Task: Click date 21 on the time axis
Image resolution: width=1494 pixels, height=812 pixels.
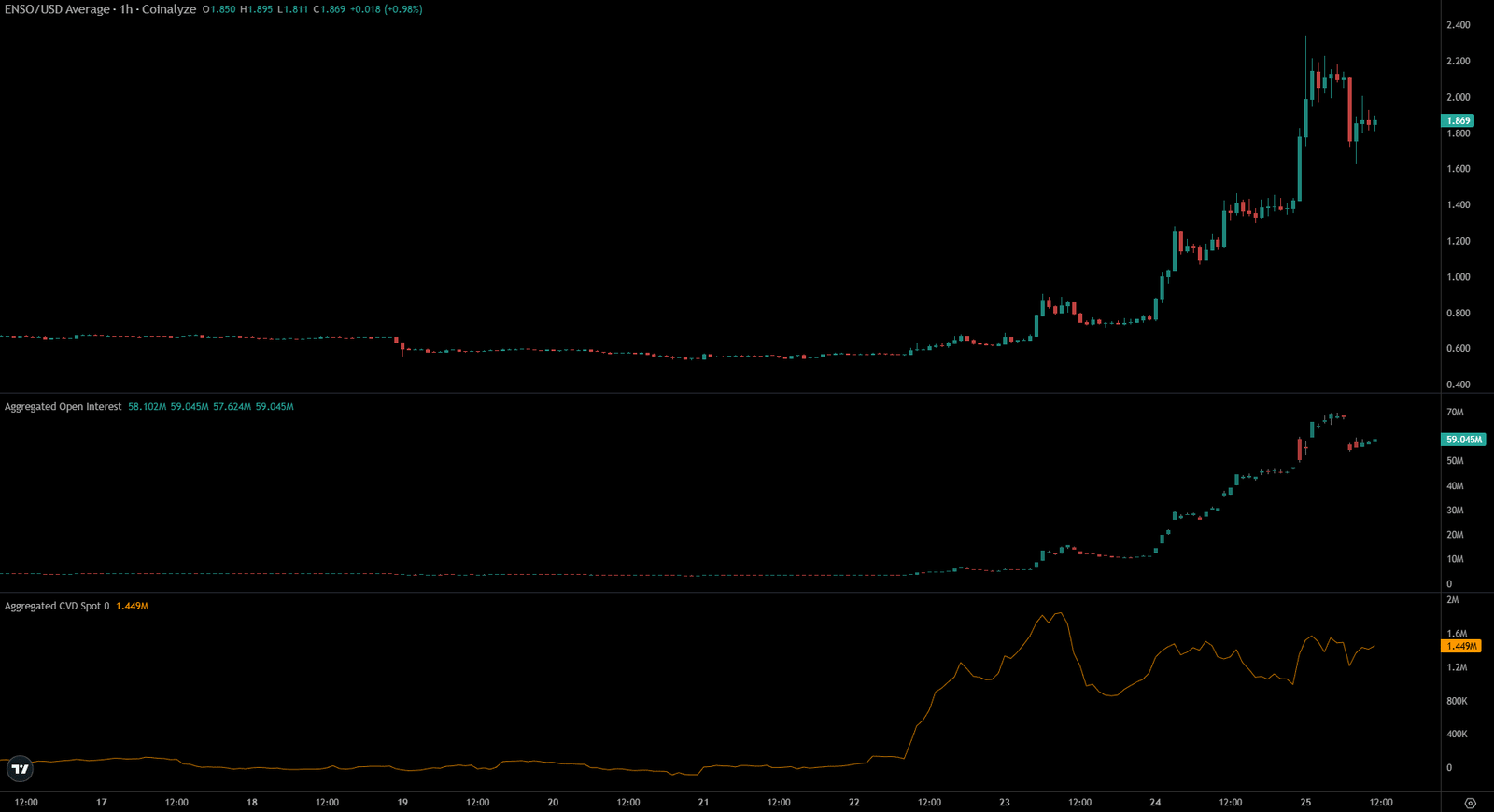Action: 703,803
